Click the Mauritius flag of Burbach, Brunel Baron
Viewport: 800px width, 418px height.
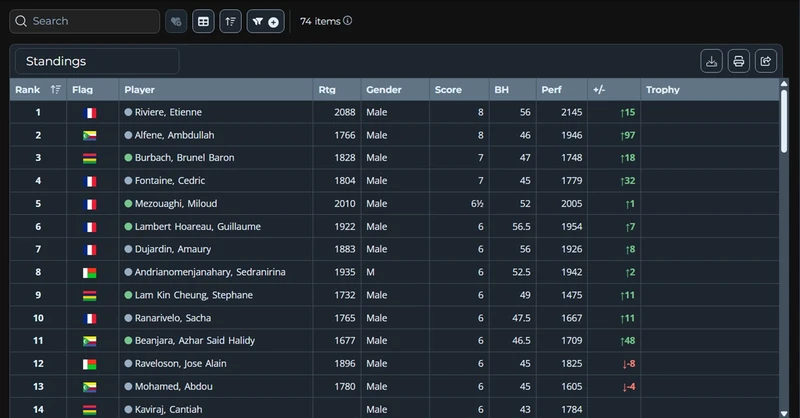pos(90,158)
